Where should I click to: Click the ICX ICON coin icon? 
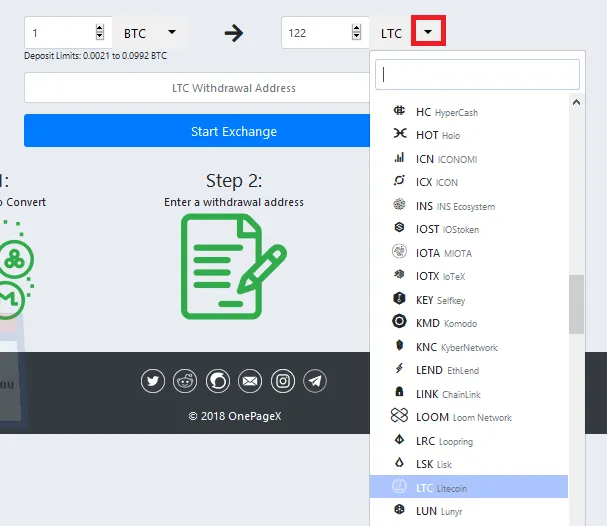pyautogui.click(x=399, y=180)
